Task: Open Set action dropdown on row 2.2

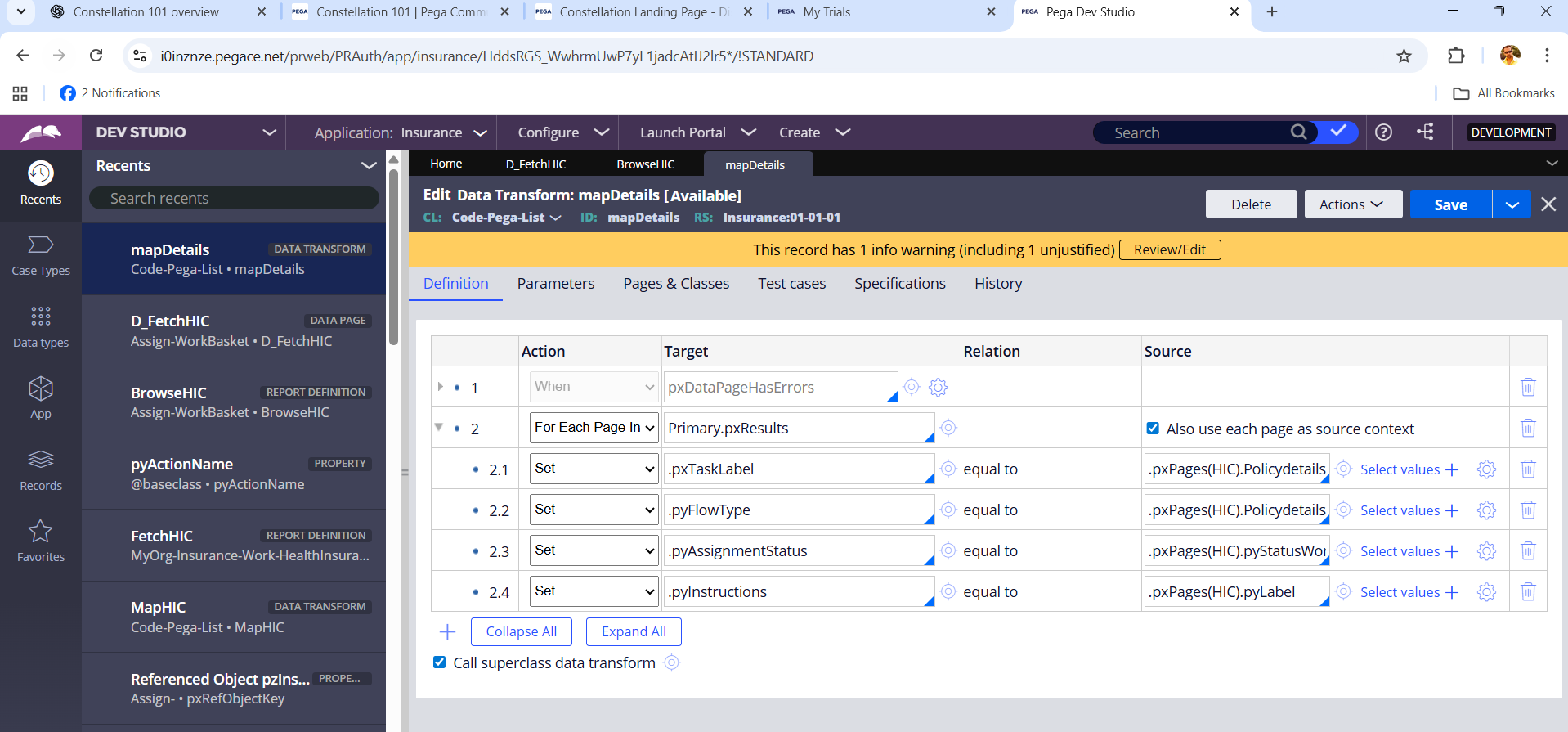Action: pos(594,509)
